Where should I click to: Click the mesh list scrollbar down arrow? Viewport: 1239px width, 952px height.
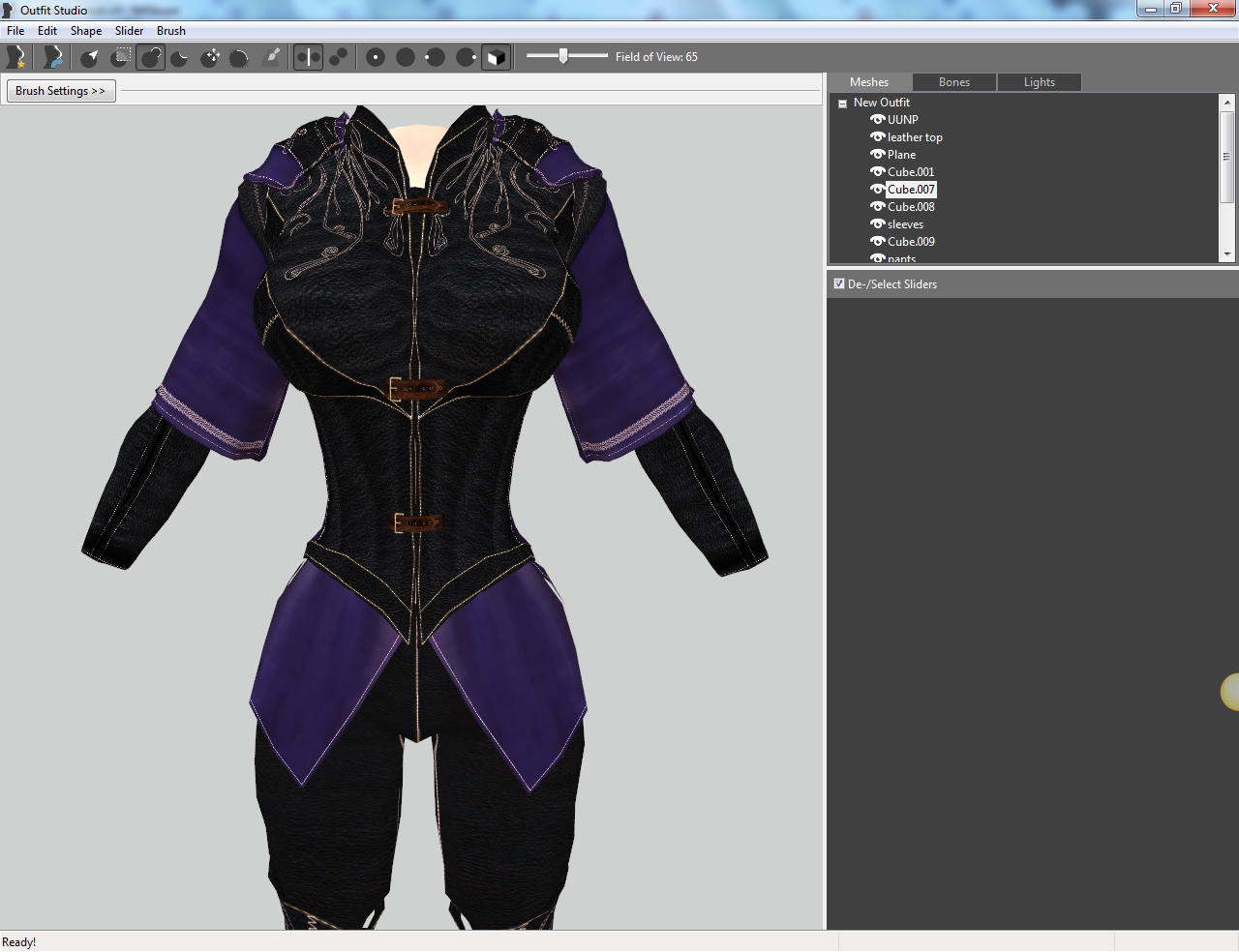tap(1227, 254)
